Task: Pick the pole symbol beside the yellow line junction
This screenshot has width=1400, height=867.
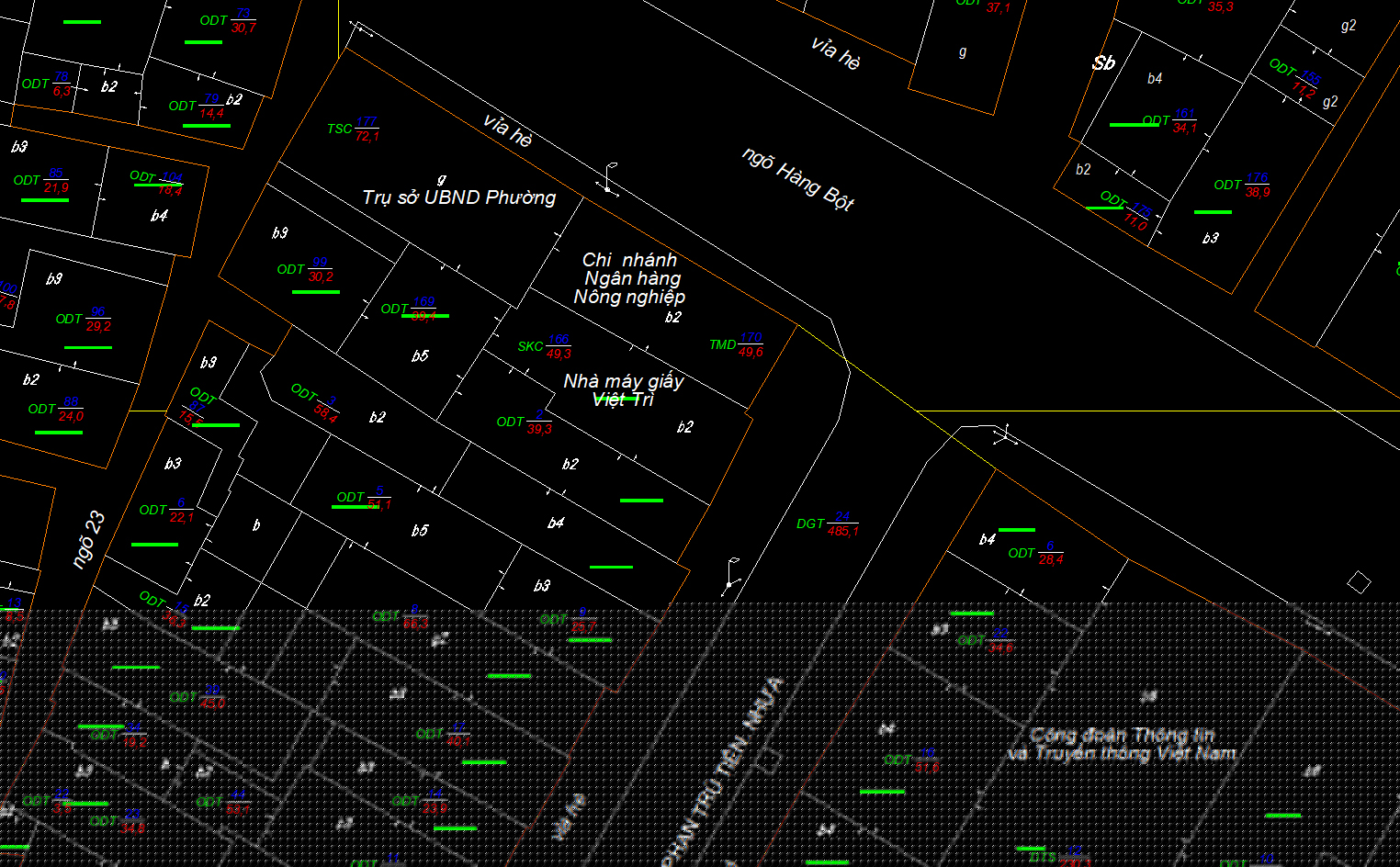Action: click(x=1005, y=434)
